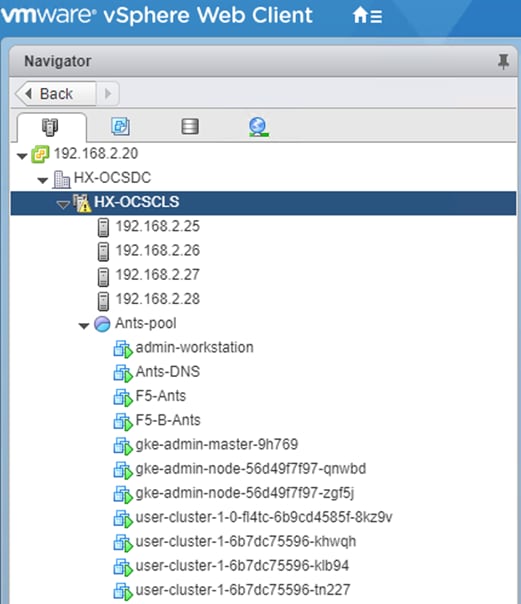Select user-cluster-1-6b7dc75596-klb94 label
Screen dimensions: 521x604
point(242,566)
